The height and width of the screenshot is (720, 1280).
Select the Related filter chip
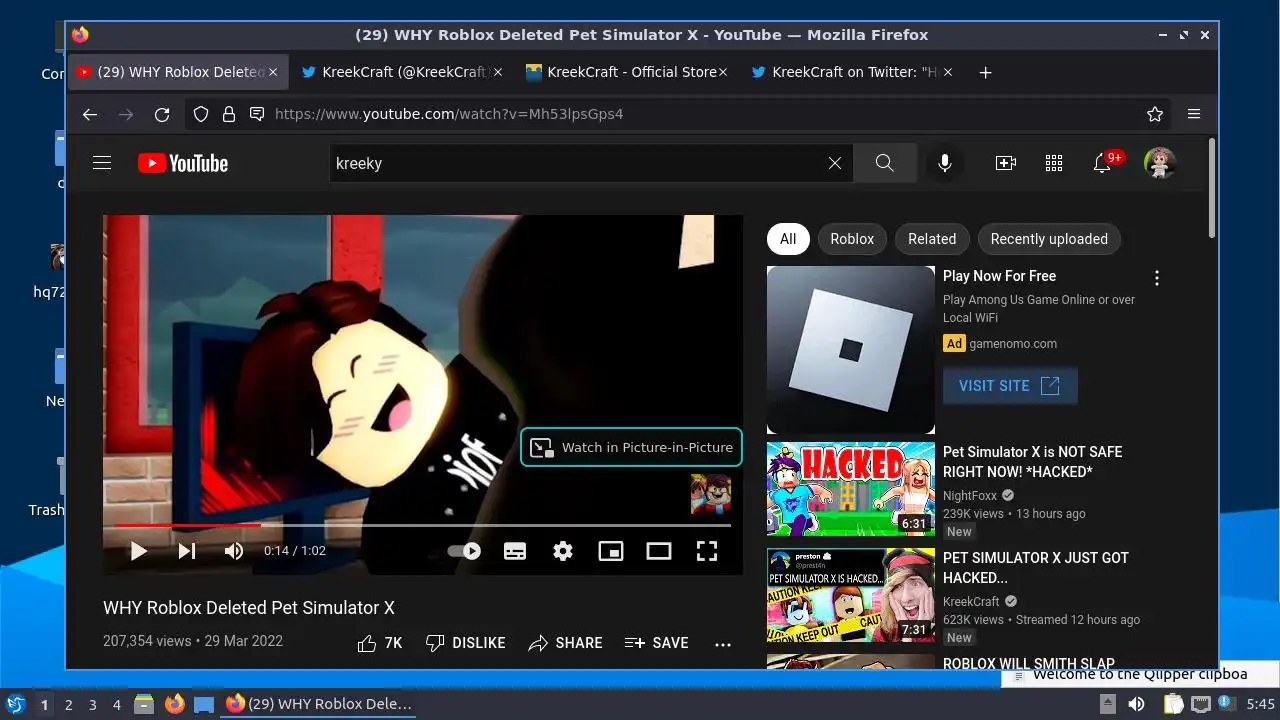(932, 239)
